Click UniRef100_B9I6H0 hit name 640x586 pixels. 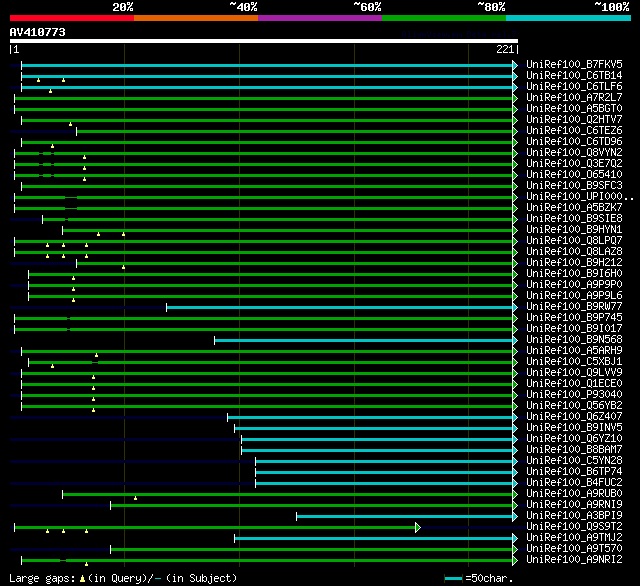tap(574, 274)
